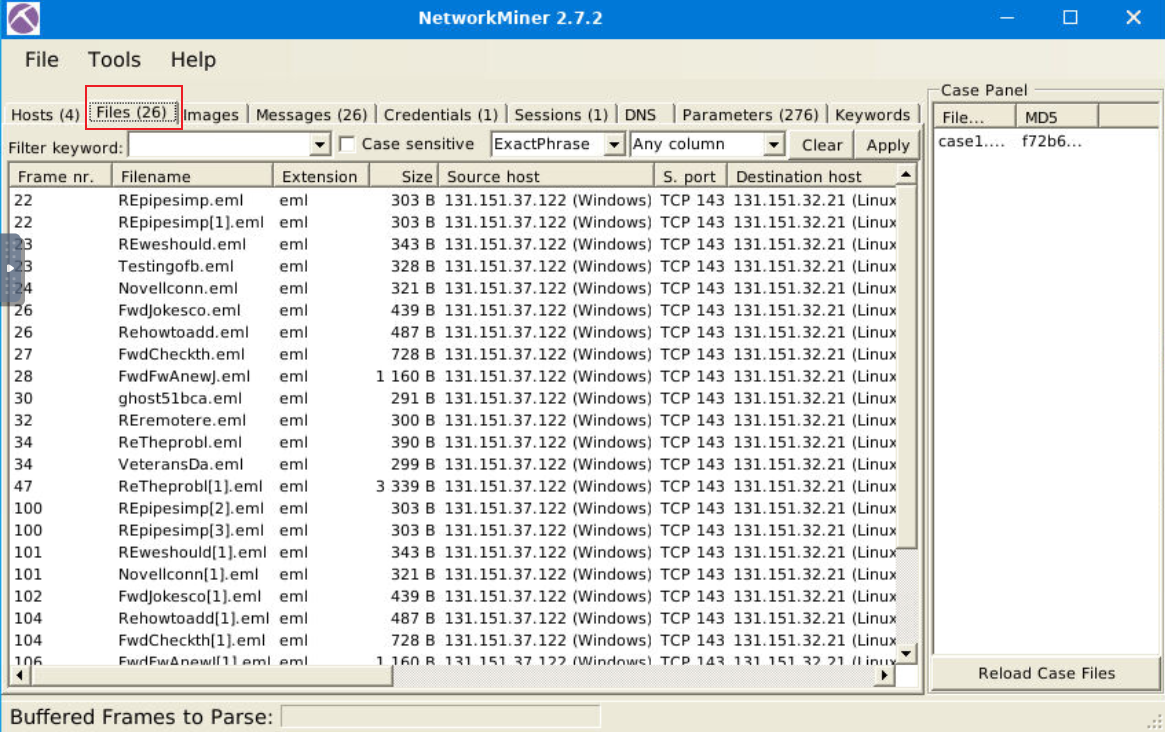Screen dimensions: 1165x732
Task: Click the horizontal scrollbar left arrow
Action: (20, 676)
